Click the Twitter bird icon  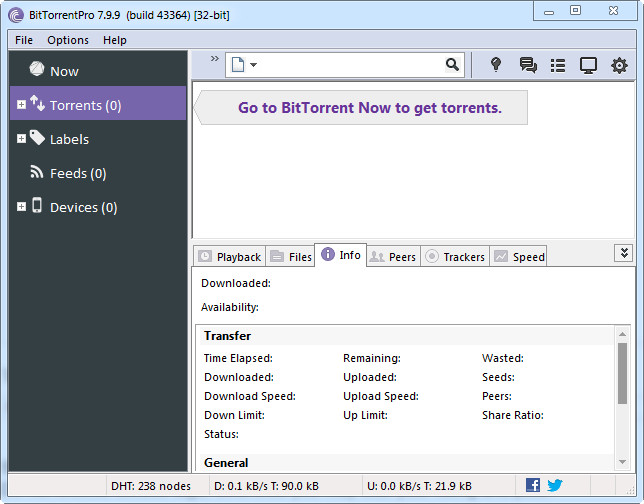(x=554, y=485)
